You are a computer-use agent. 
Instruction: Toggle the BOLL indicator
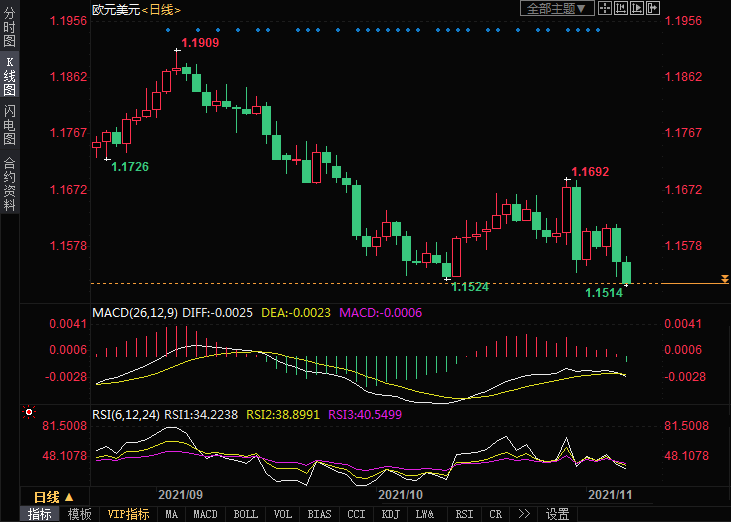click(245, 514)
